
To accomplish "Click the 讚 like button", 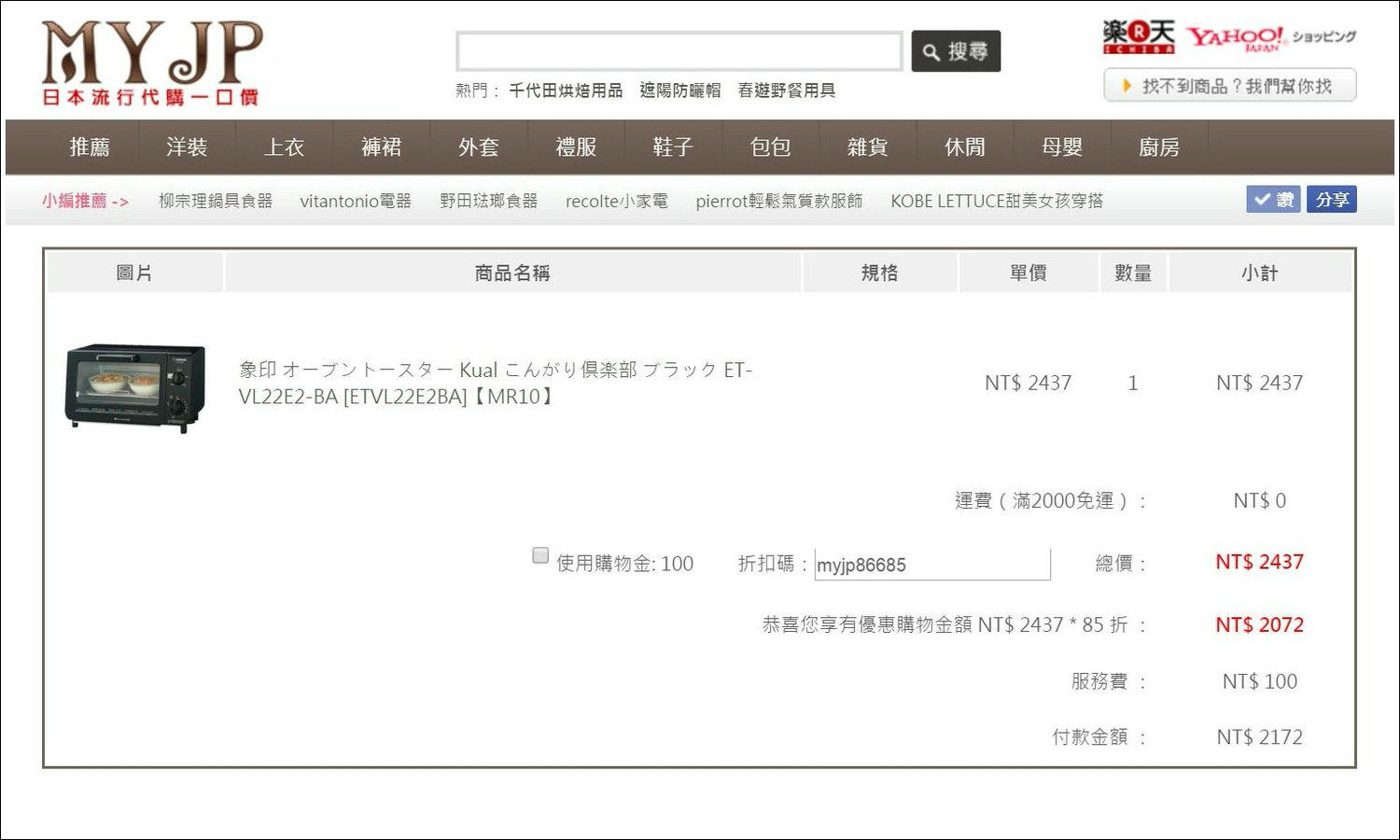I will click(1273, 200).
